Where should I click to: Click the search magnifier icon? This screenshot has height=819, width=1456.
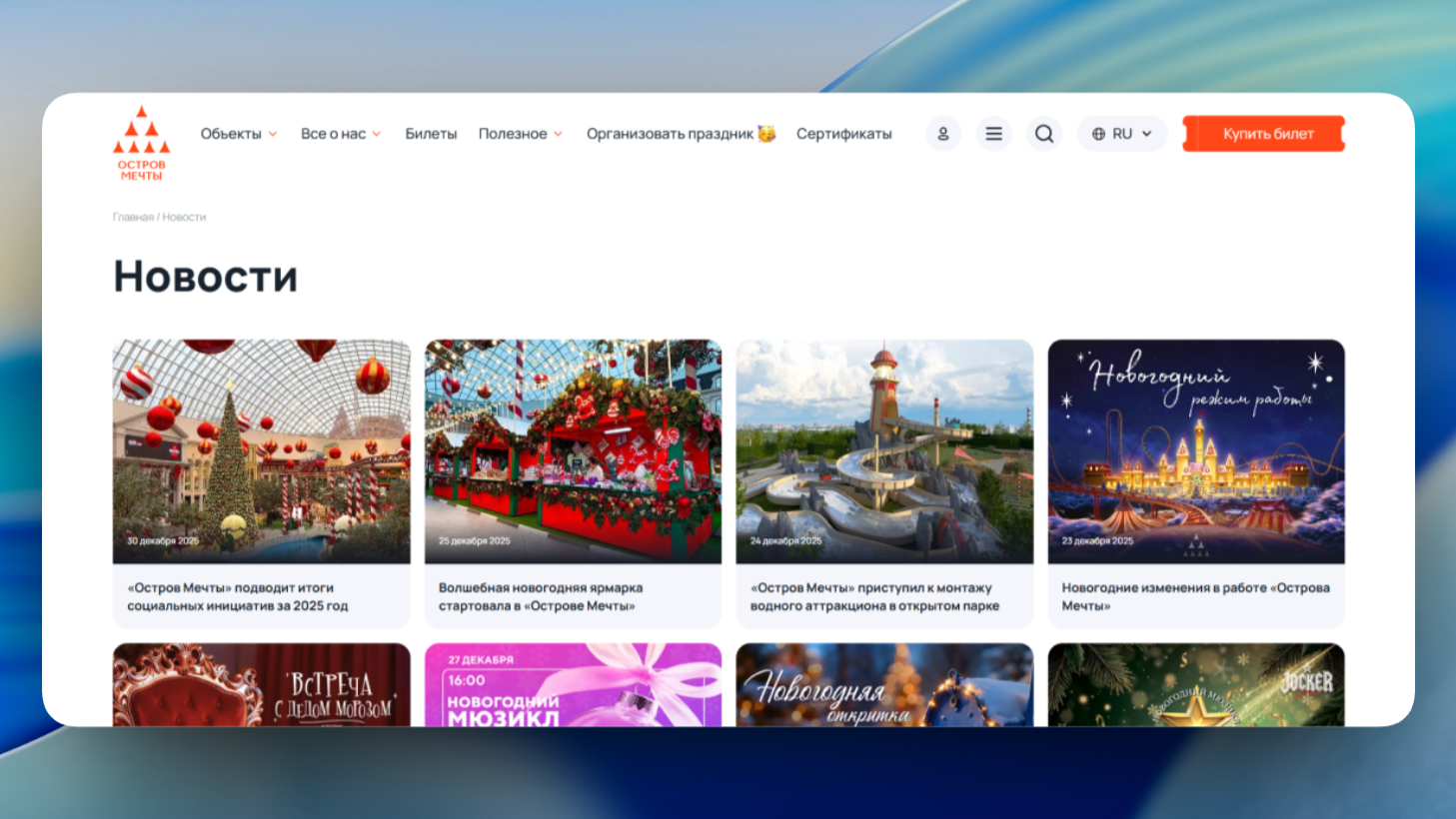(1044, 134)
